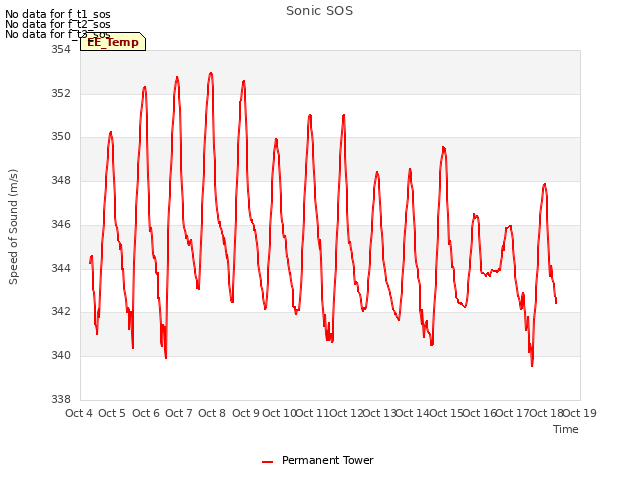Screen dimensions: 640x480
Task: Click the red legend line swatch
Action: point(267,462)
